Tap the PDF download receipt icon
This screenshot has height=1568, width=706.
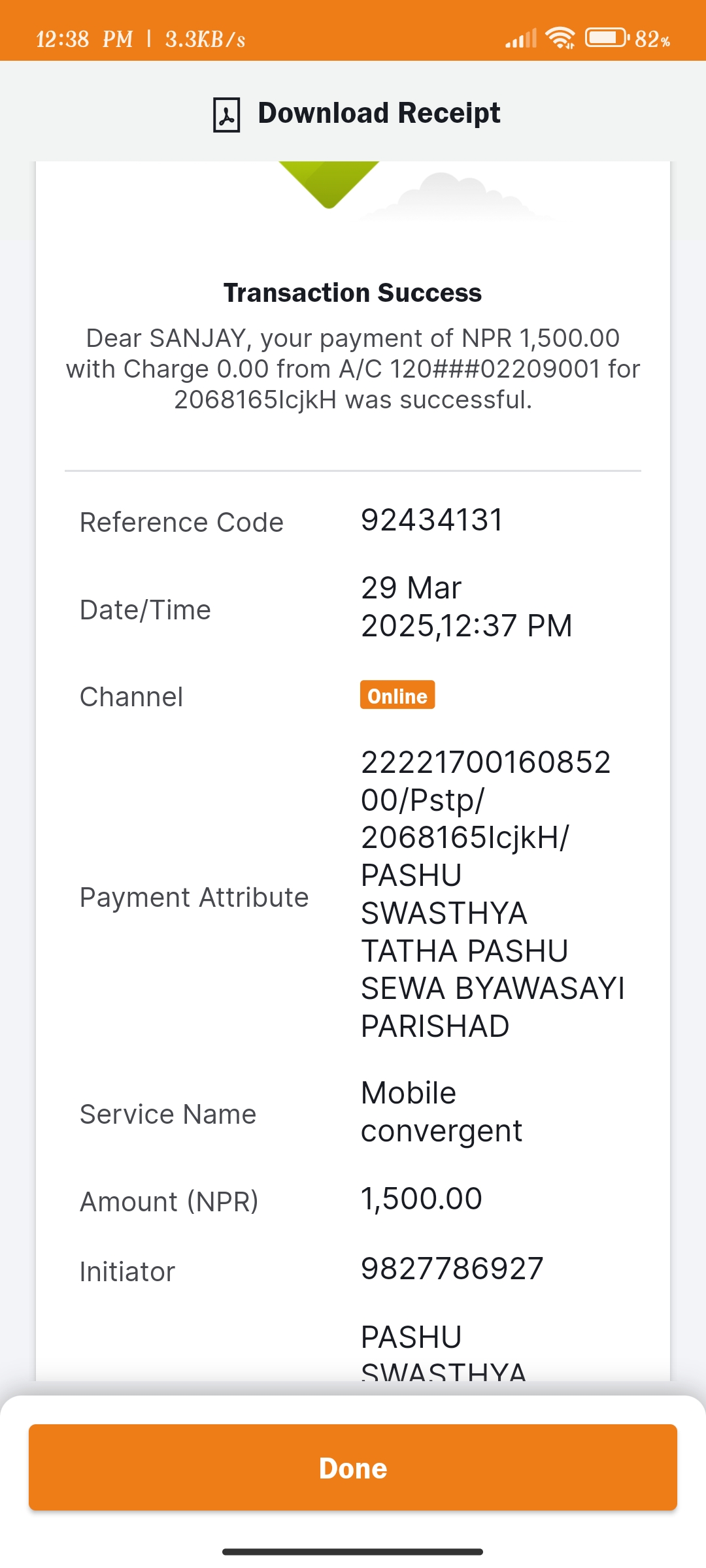tap(226, 114)
